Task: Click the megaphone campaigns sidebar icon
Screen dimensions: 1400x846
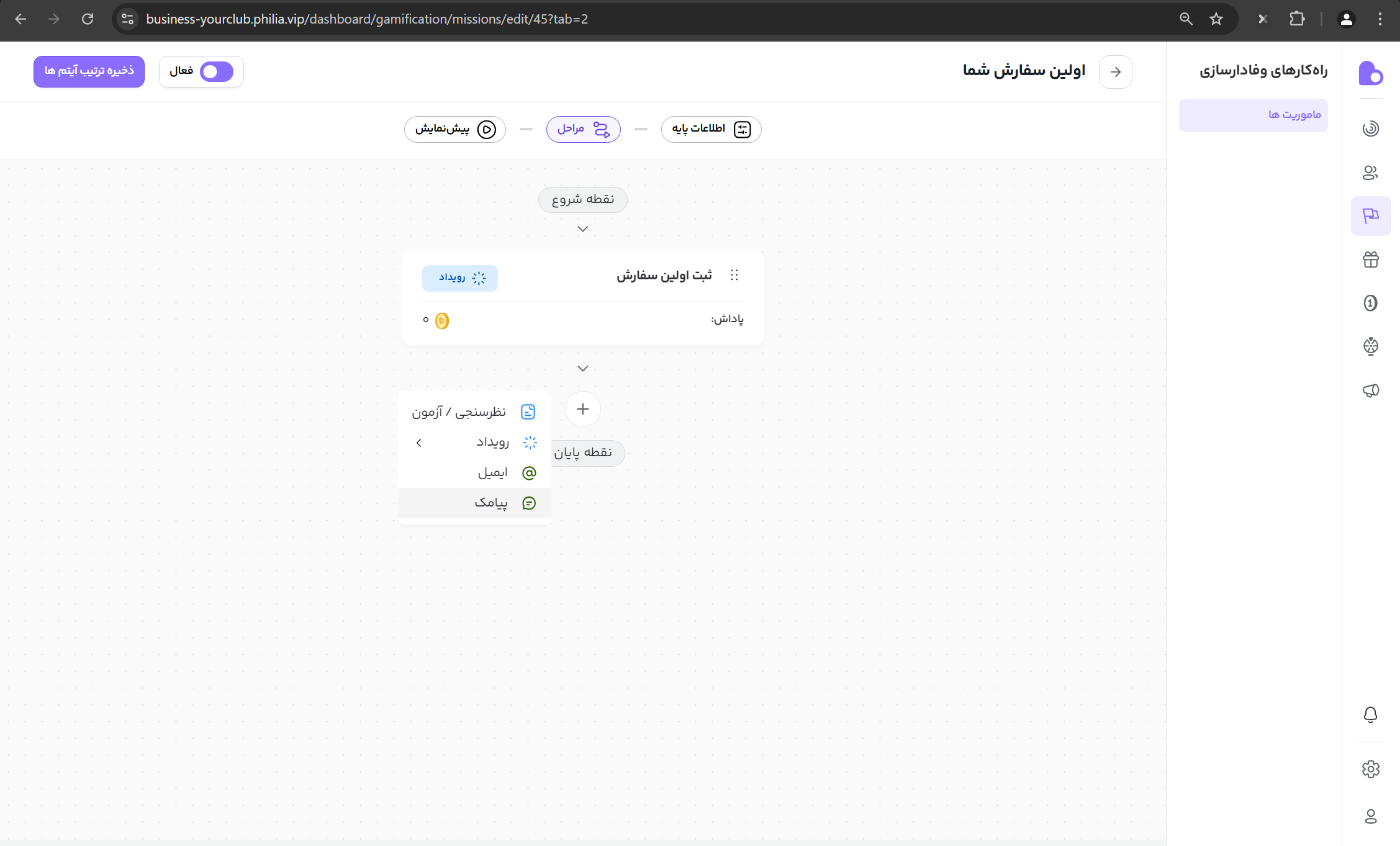Action: (x=1370, y=390)
